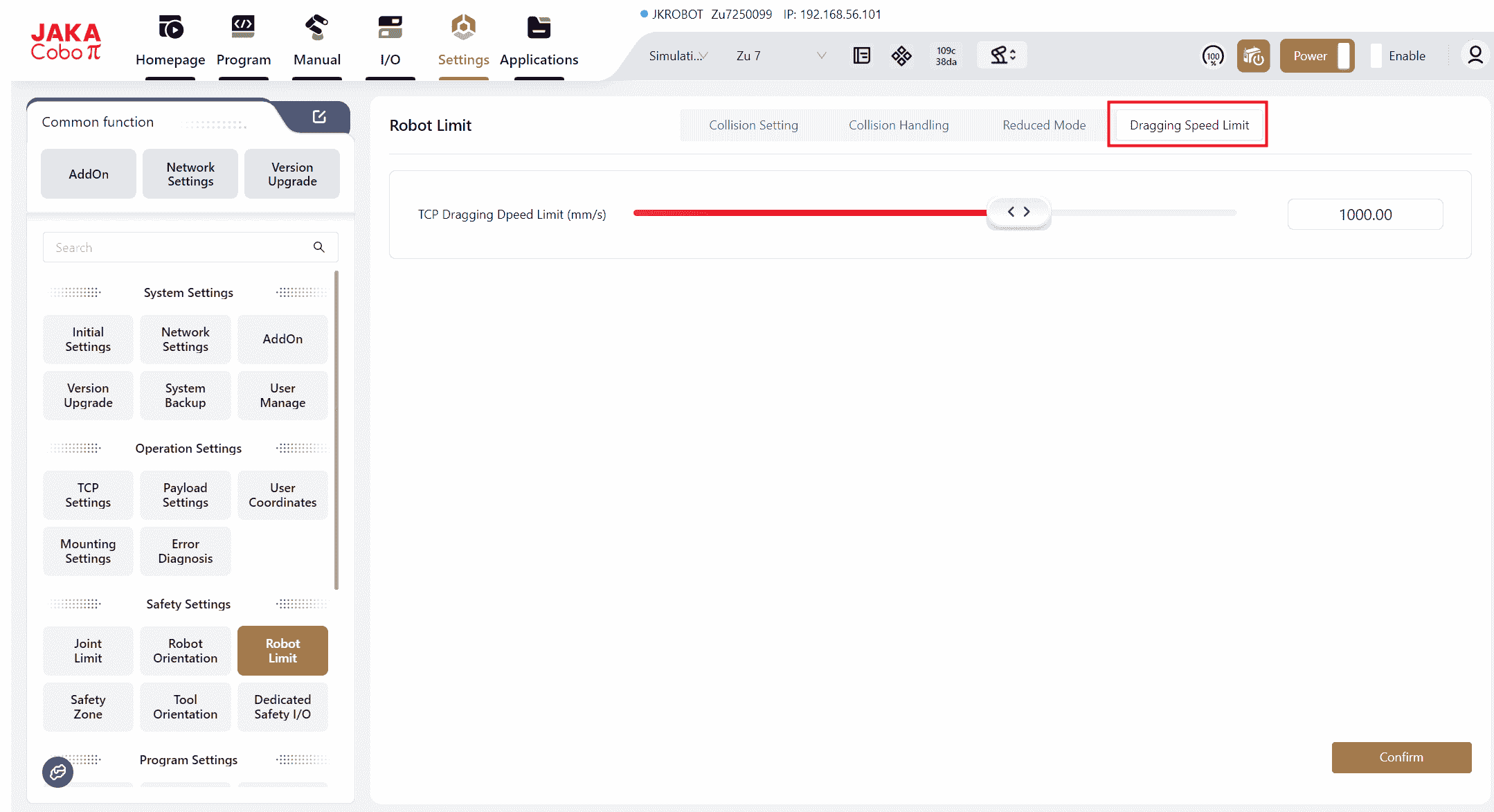1494x812 pixels.
Task: Click the TCP dragging speed slider handle
Action: [1018, 212]
